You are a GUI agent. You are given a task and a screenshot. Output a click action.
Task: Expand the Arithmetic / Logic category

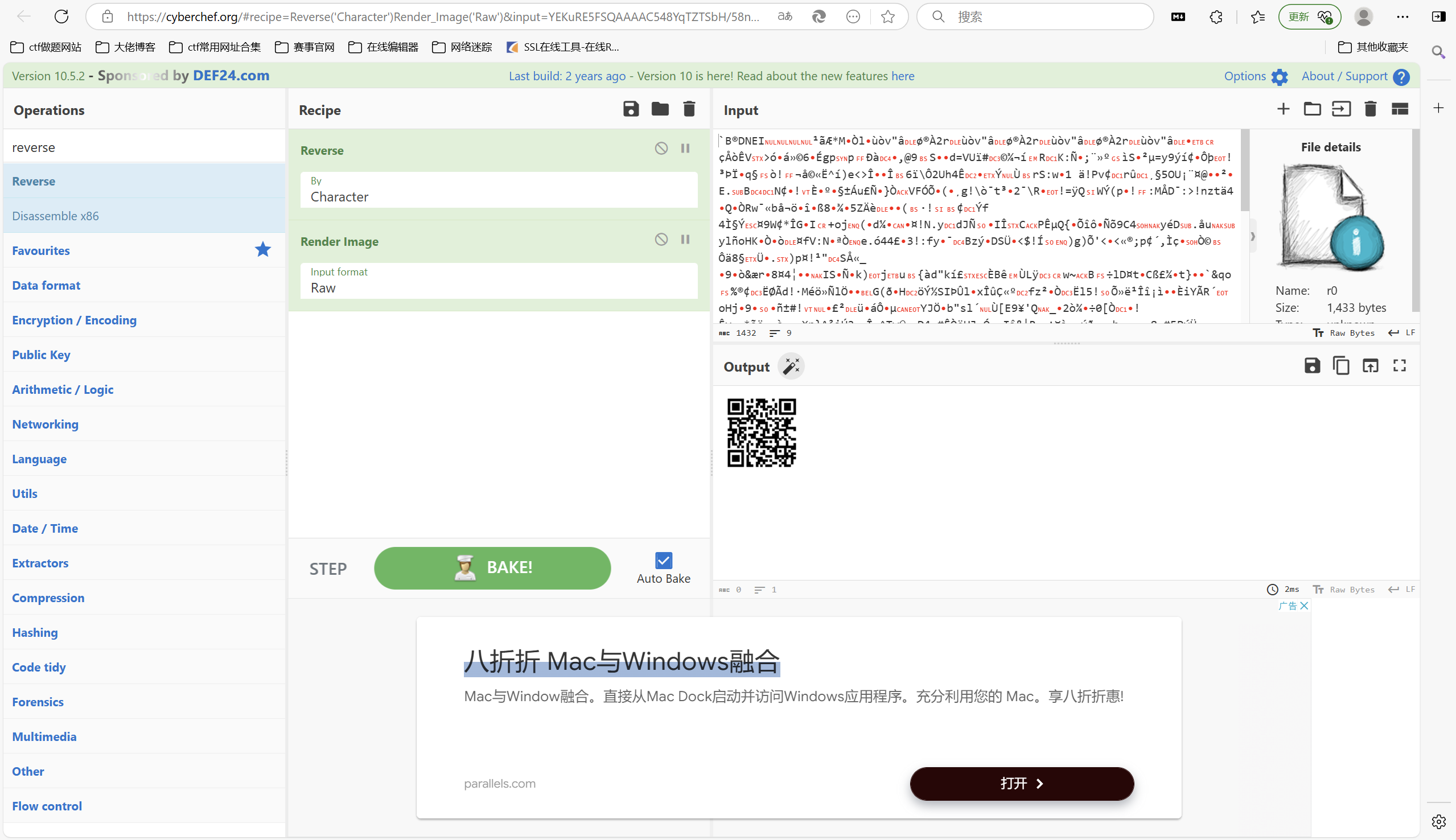point(143,389)
